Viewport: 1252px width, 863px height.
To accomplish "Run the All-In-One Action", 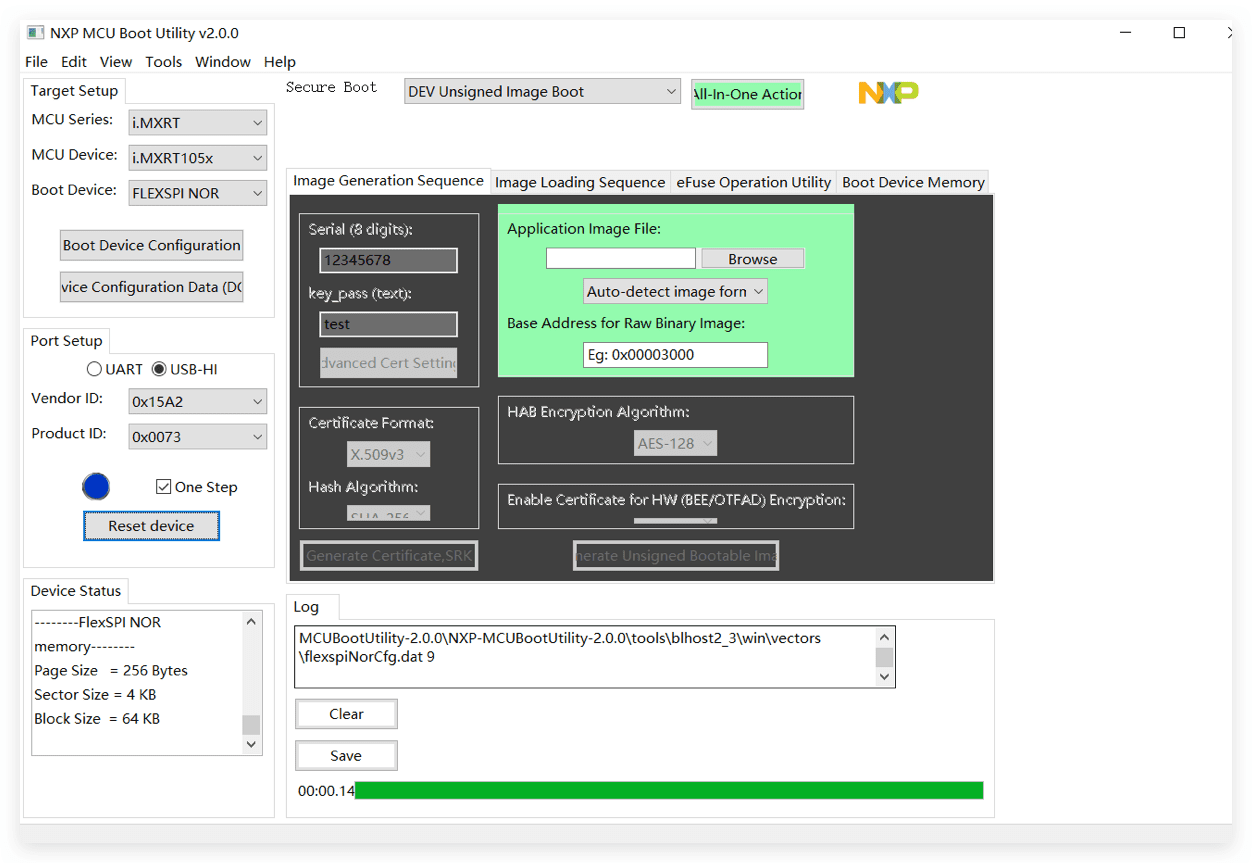I will tap(747, 94).
